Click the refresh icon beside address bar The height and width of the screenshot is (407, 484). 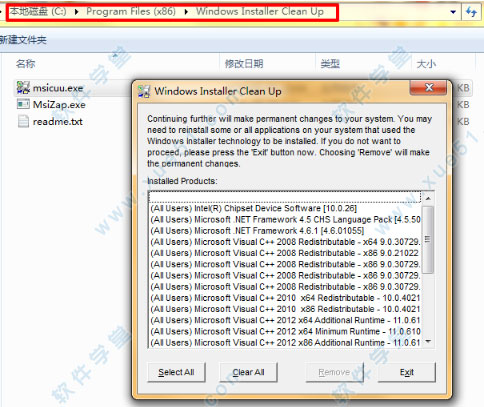click(x=471, y=12)
